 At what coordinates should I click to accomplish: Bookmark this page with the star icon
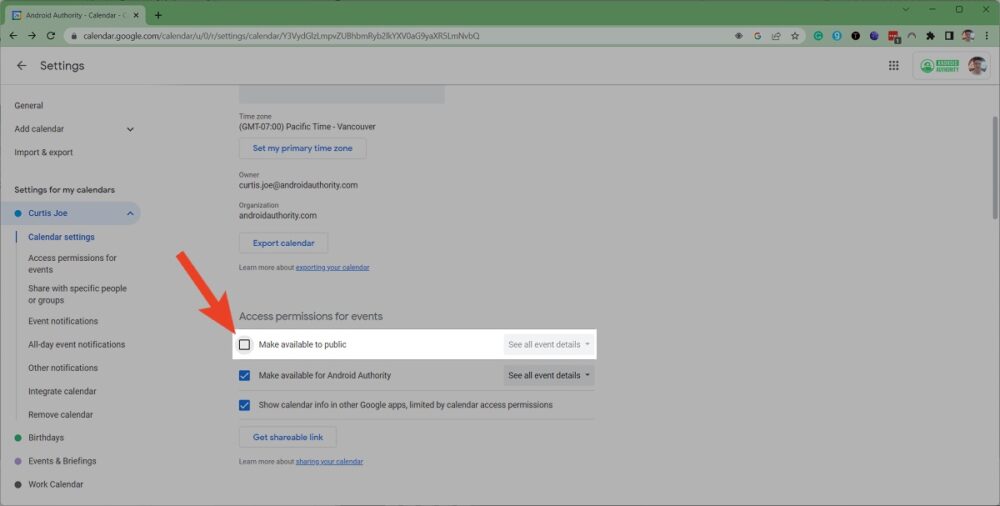pyautogui.click(x=795, y=36)
